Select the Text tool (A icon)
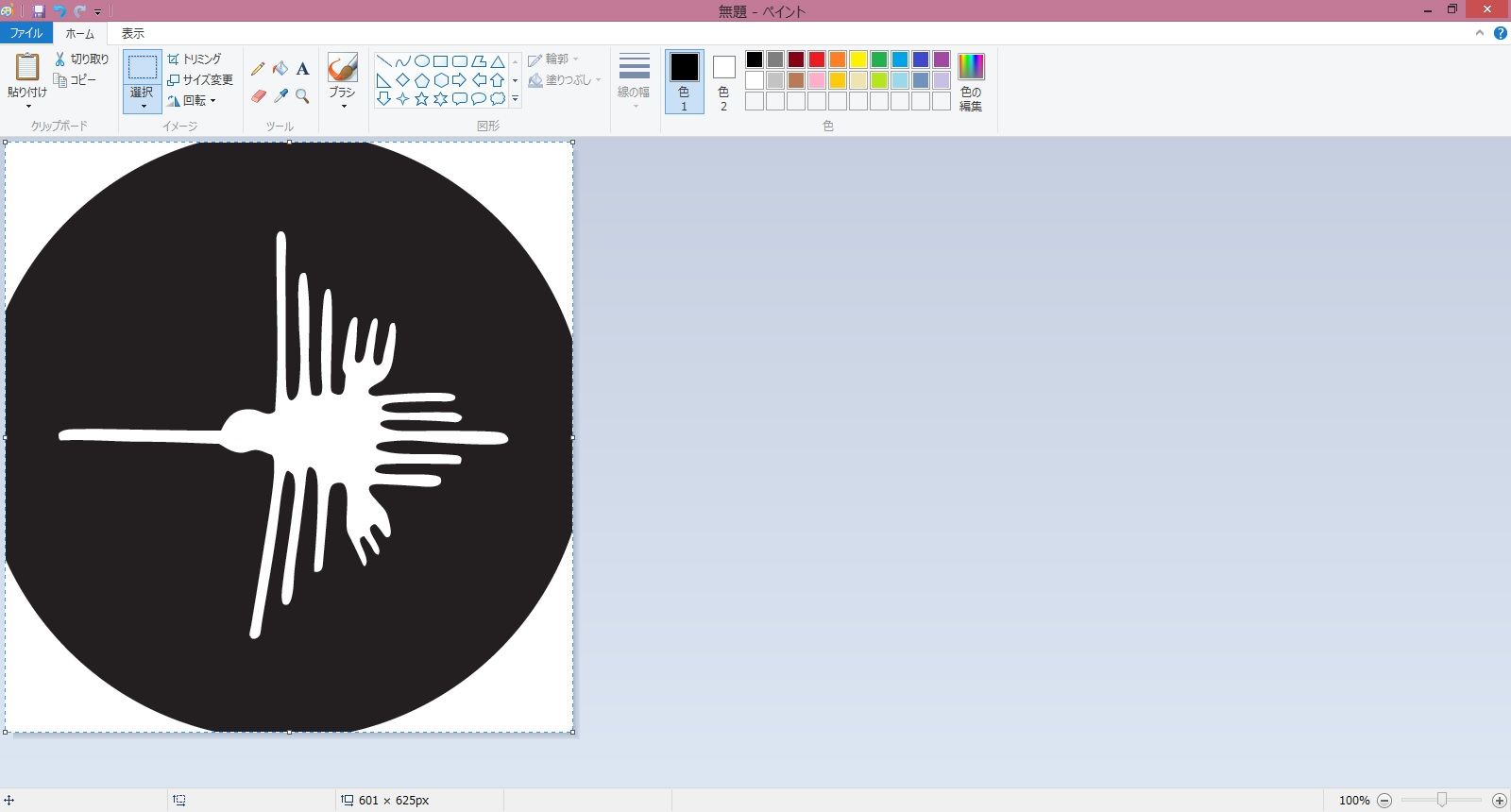1511x812 pixels. pos(302,68)
